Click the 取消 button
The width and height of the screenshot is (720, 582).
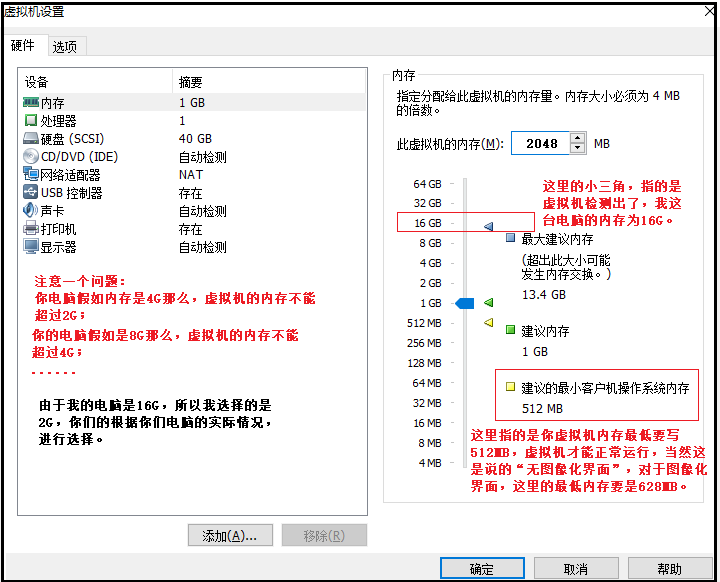(x=576, y=569)
